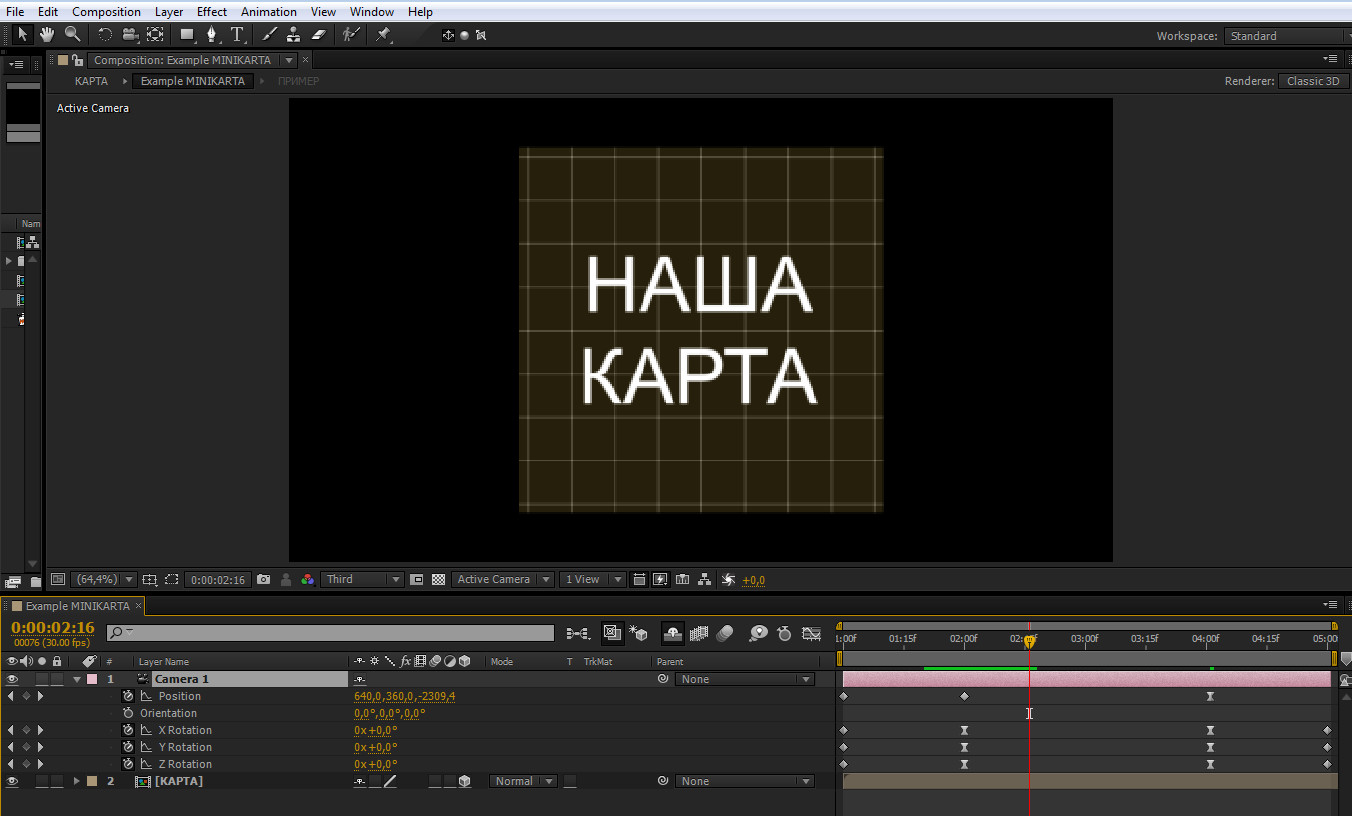The image size is (1352, 816).
Task: Click the timeline layer search field
Action: 330,633
